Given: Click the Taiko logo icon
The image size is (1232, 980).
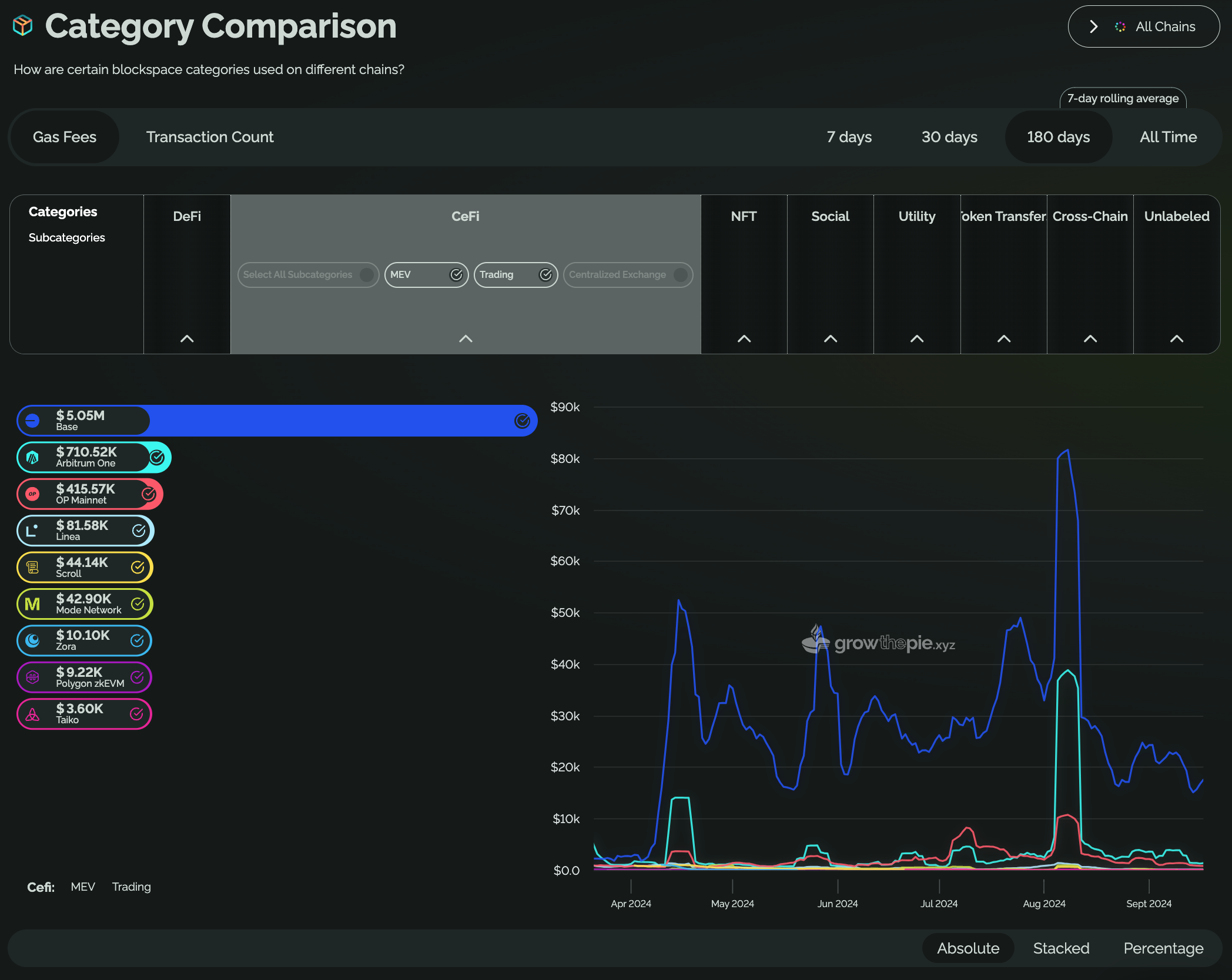Looking at the screenshot, I should point(32,714).
